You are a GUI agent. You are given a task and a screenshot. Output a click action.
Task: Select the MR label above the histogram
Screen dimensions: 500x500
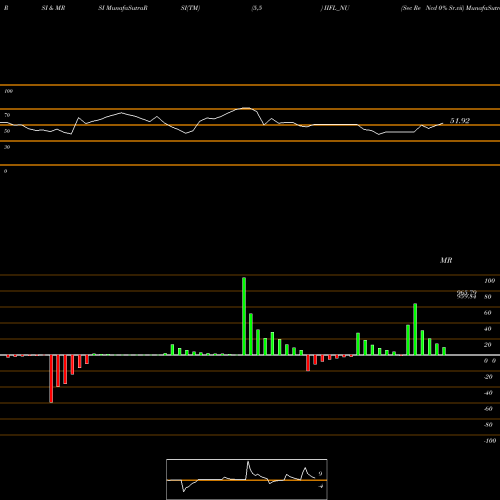[446, 260]
